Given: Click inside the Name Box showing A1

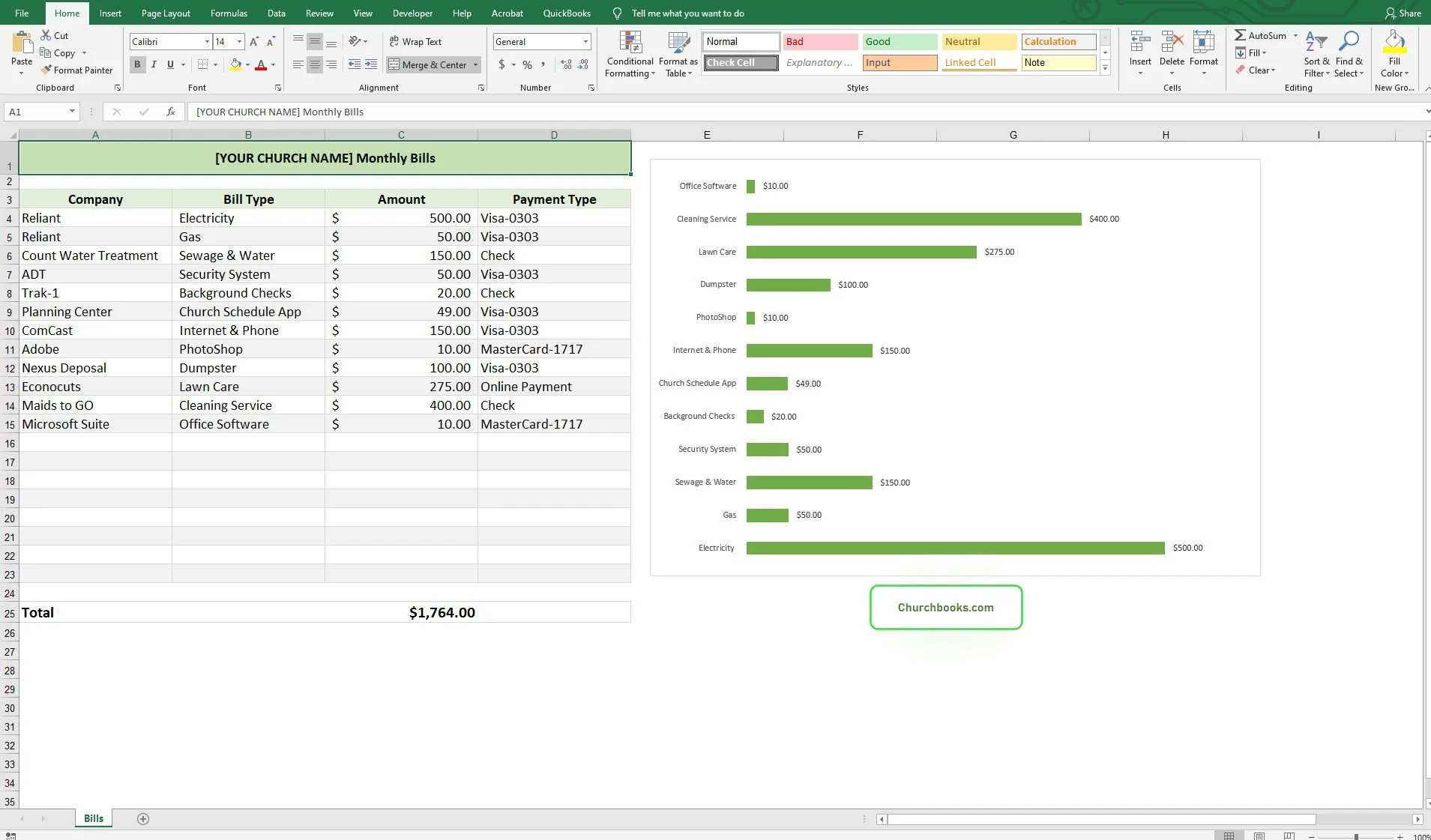Looking at the screenshot, I should click(x=35, y=111).
